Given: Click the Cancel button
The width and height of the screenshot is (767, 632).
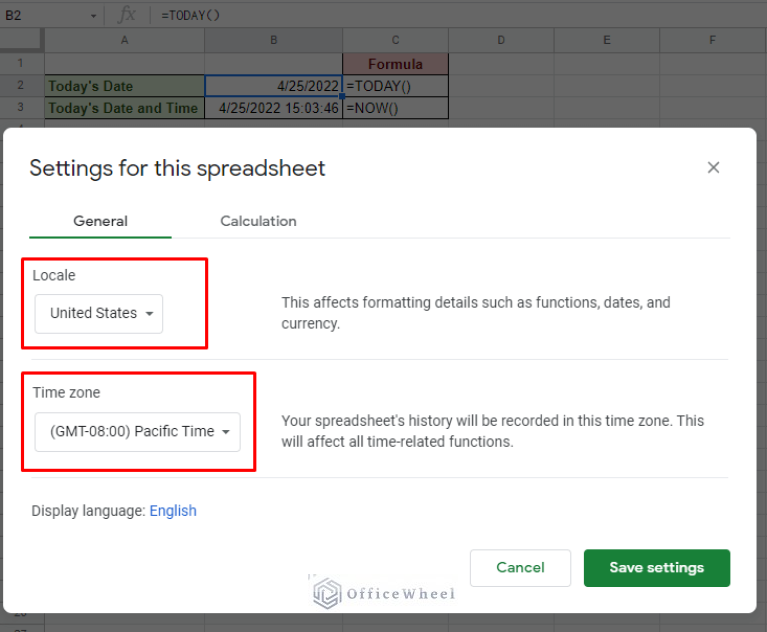Looking at the screenshot, I should coord(520,567).
